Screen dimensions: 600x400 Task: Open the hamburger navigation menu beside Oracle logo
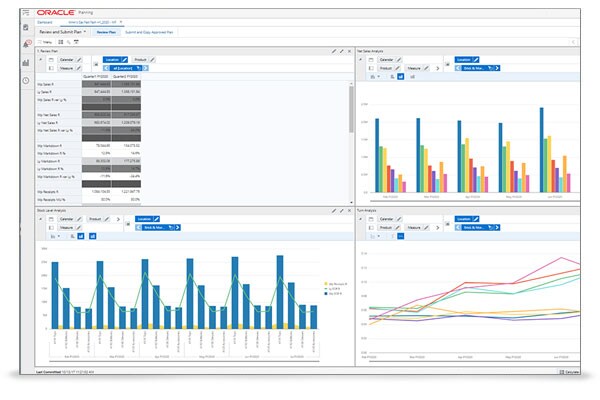[x=26, y=13]
